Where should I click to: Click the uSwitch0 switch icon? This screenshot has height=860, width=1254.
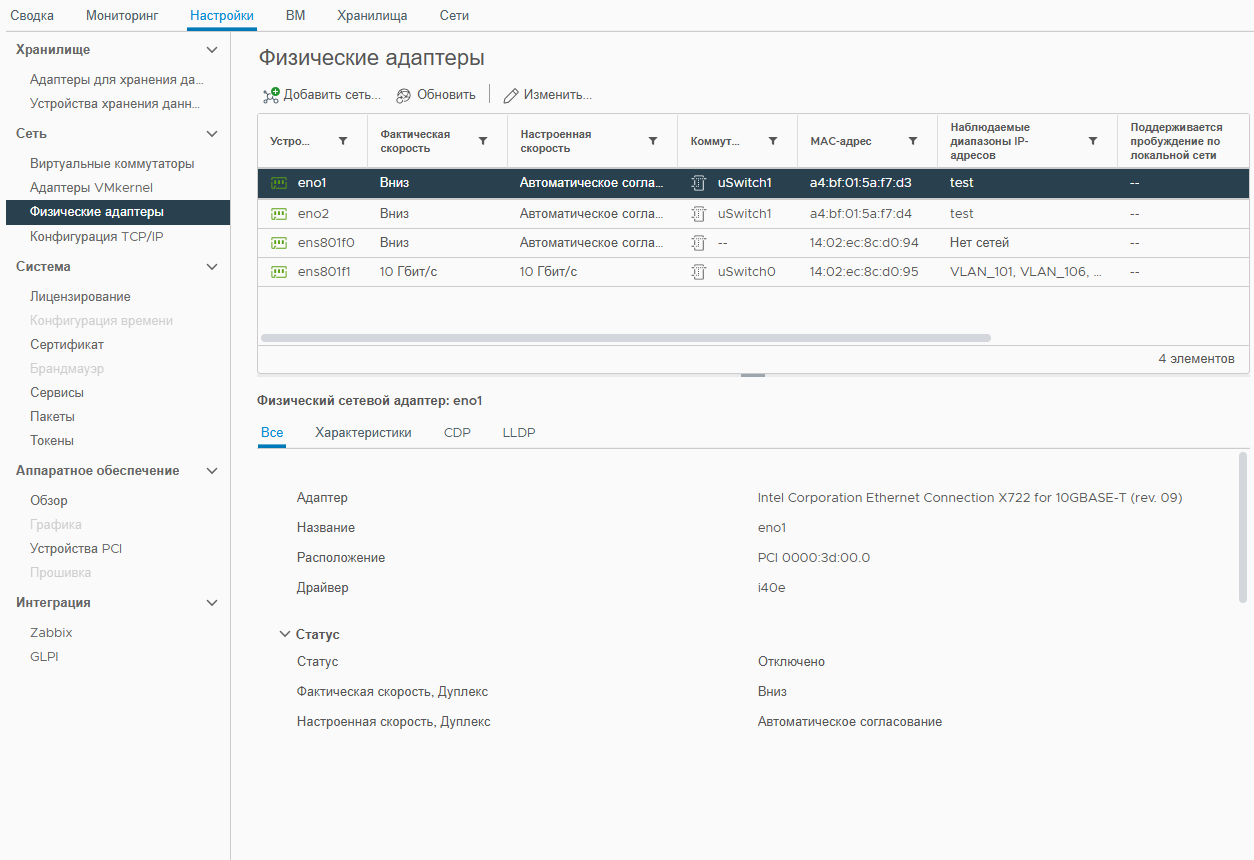[x=699, y=271]
